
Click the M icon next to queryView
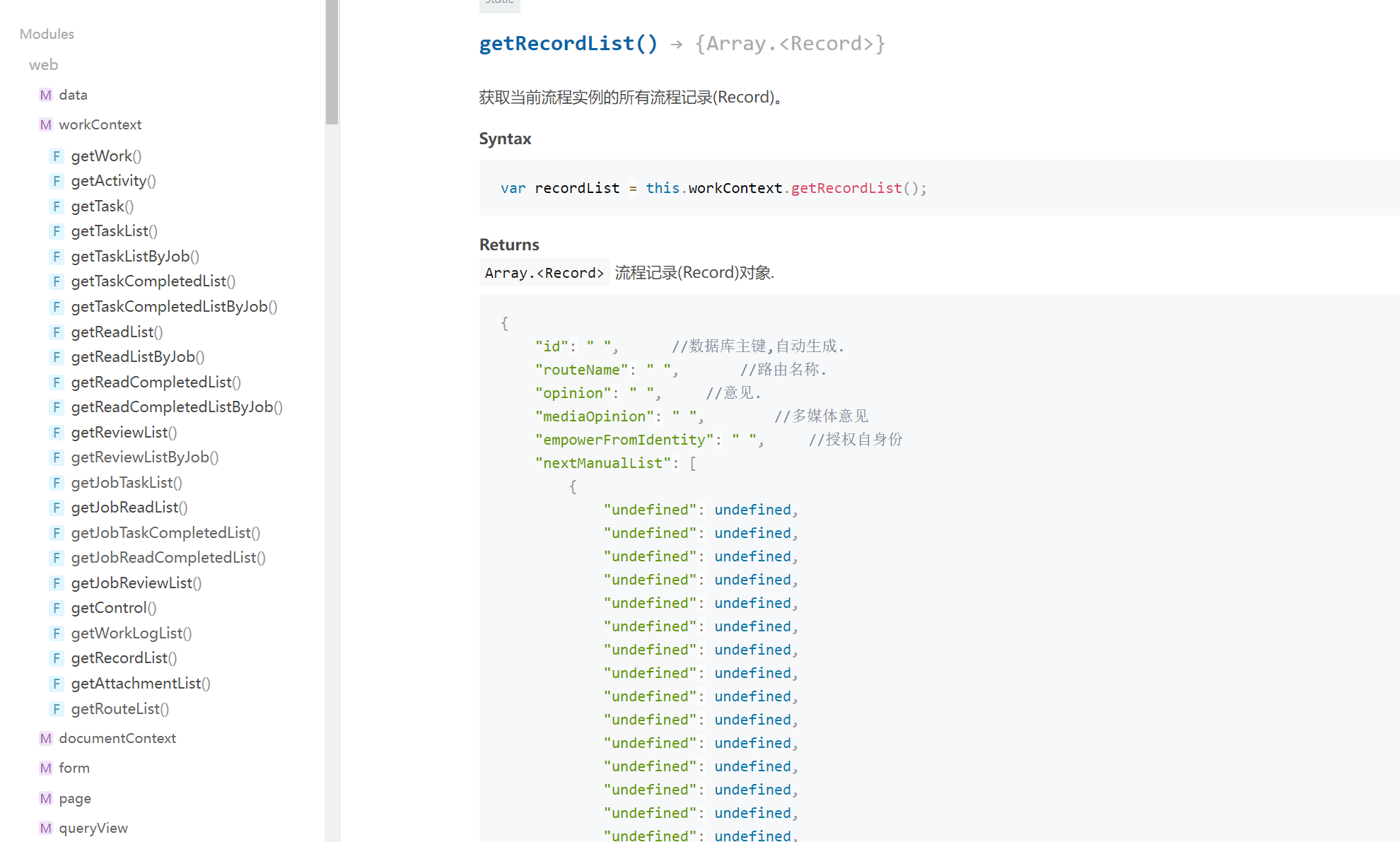[45, 828]
